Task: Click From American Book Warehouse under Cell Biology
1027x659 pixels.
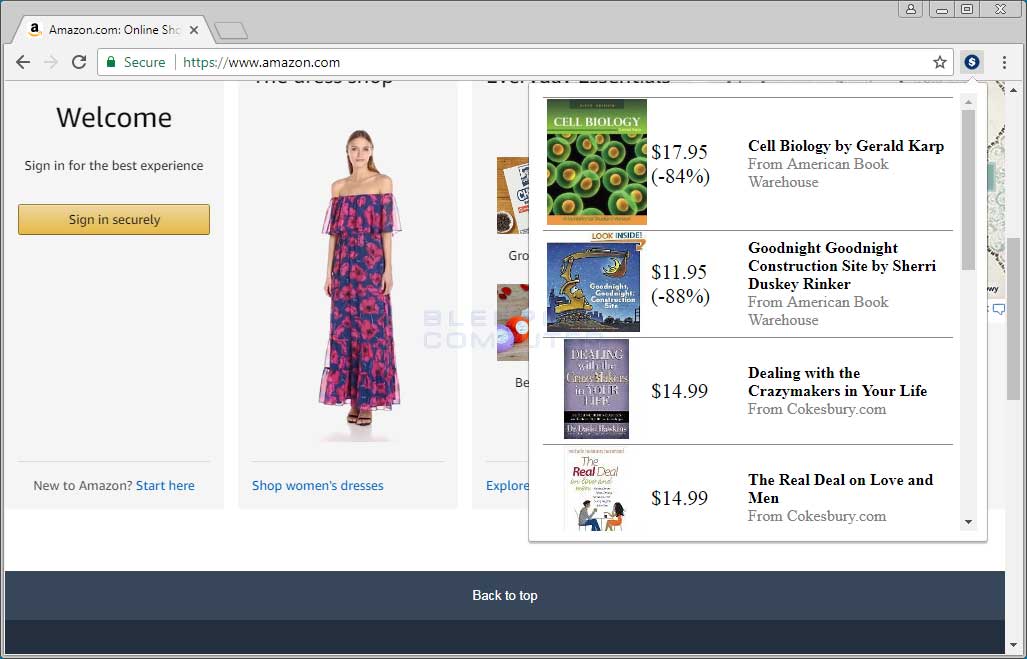Action: tap(818, 173)
